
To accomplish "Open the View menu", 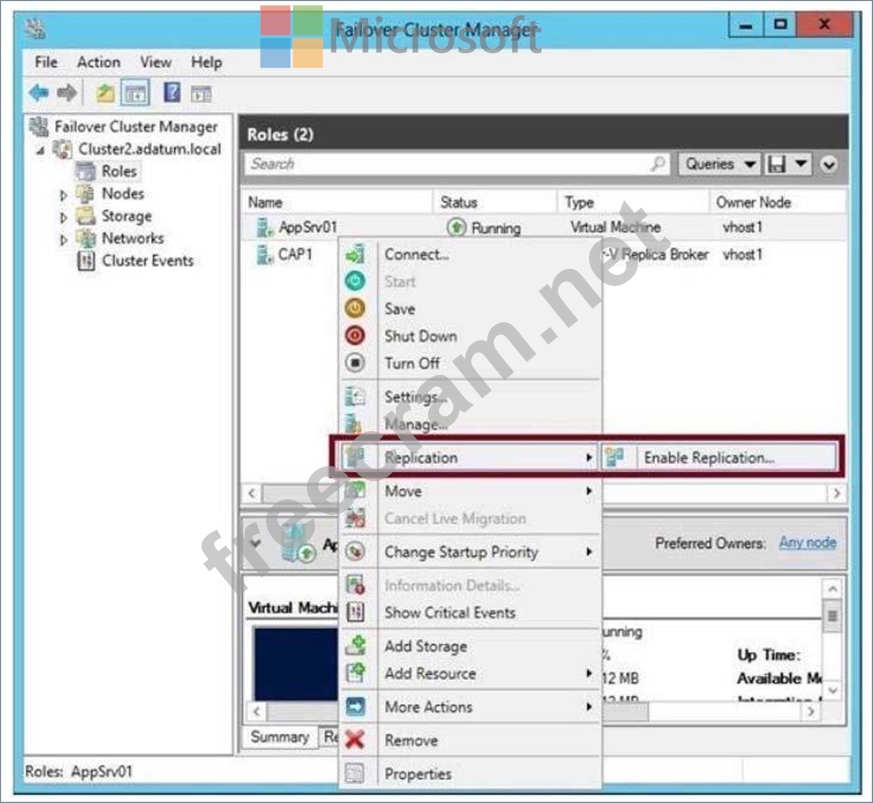I will pyautogui.click(x=155, y=62).
